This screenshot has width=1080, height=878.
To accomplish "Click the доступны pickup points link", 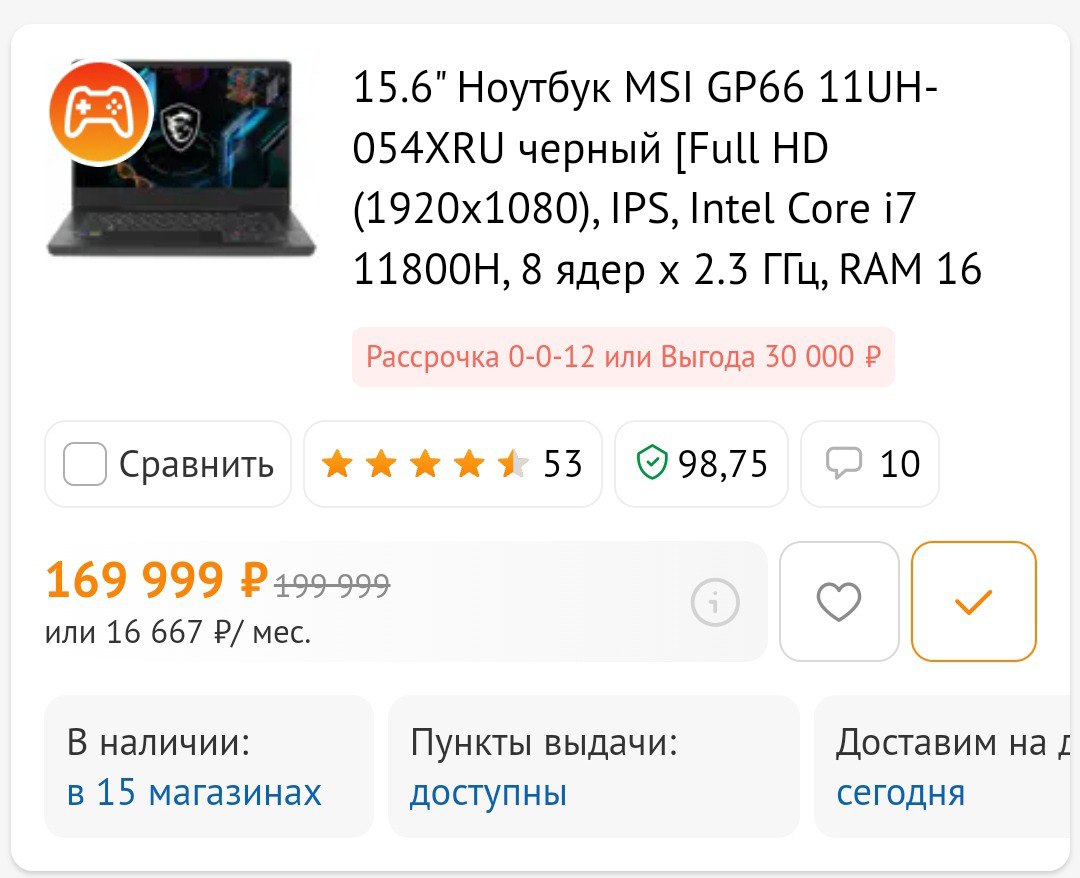I will click(x=488, y=793).
